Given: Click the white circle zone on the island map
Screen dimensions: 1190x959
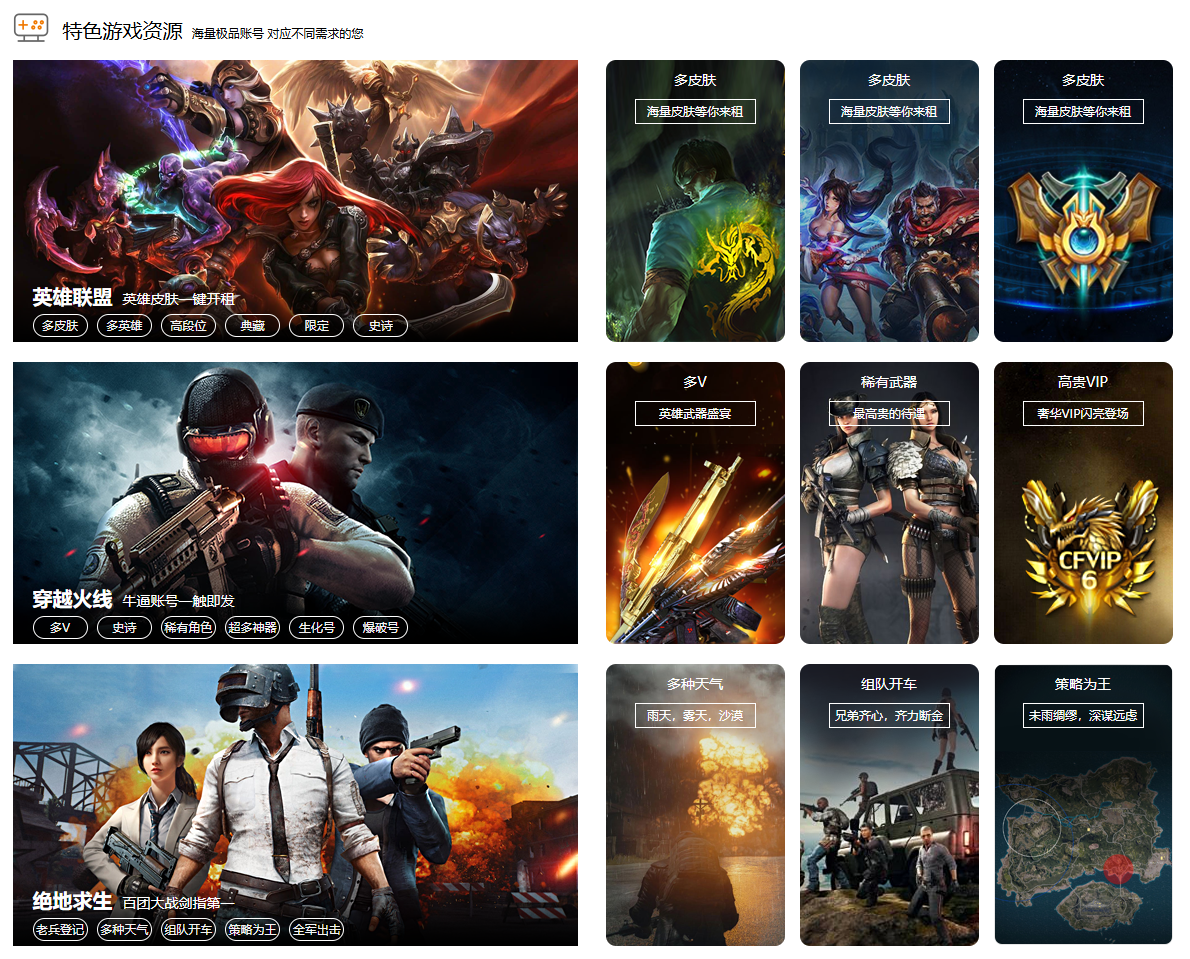Looking at the screenshot, I should click(1032, 829).
